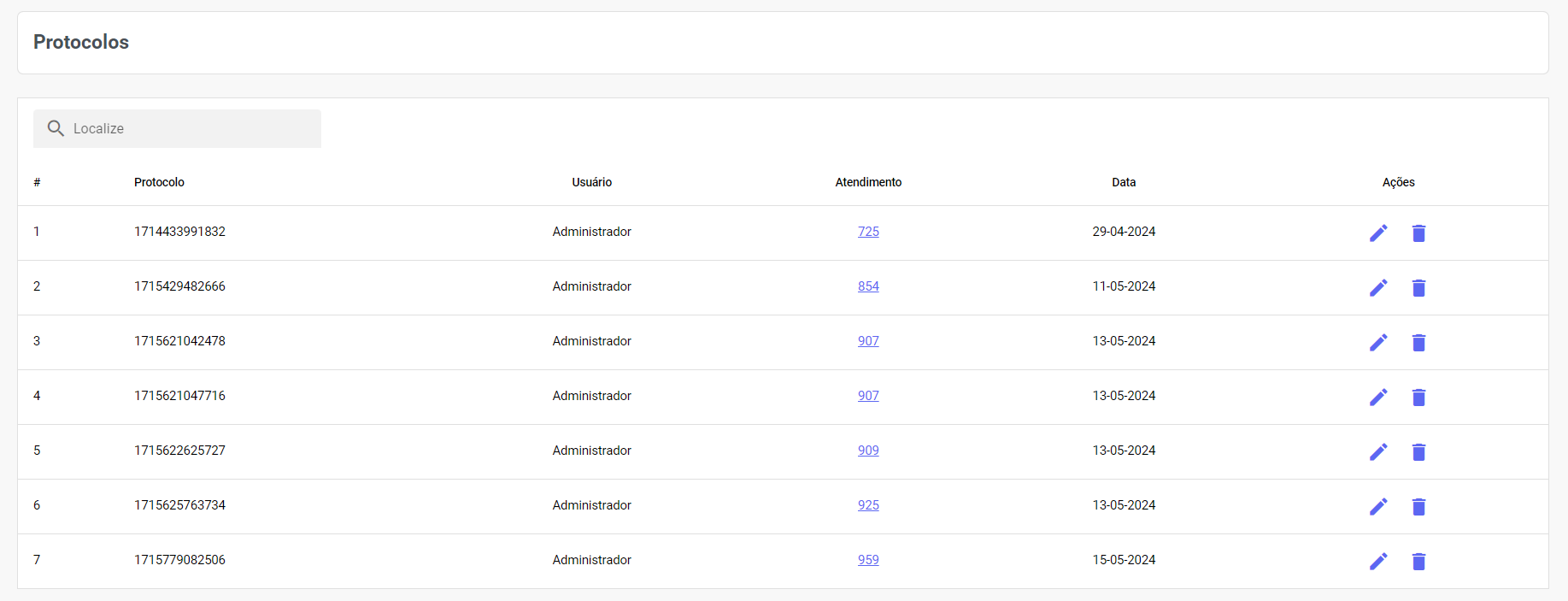The image size is (1568, 601).
Task: Edit protocol 1715625763734 with pencil icon
Action: [x=1378, y=507]
